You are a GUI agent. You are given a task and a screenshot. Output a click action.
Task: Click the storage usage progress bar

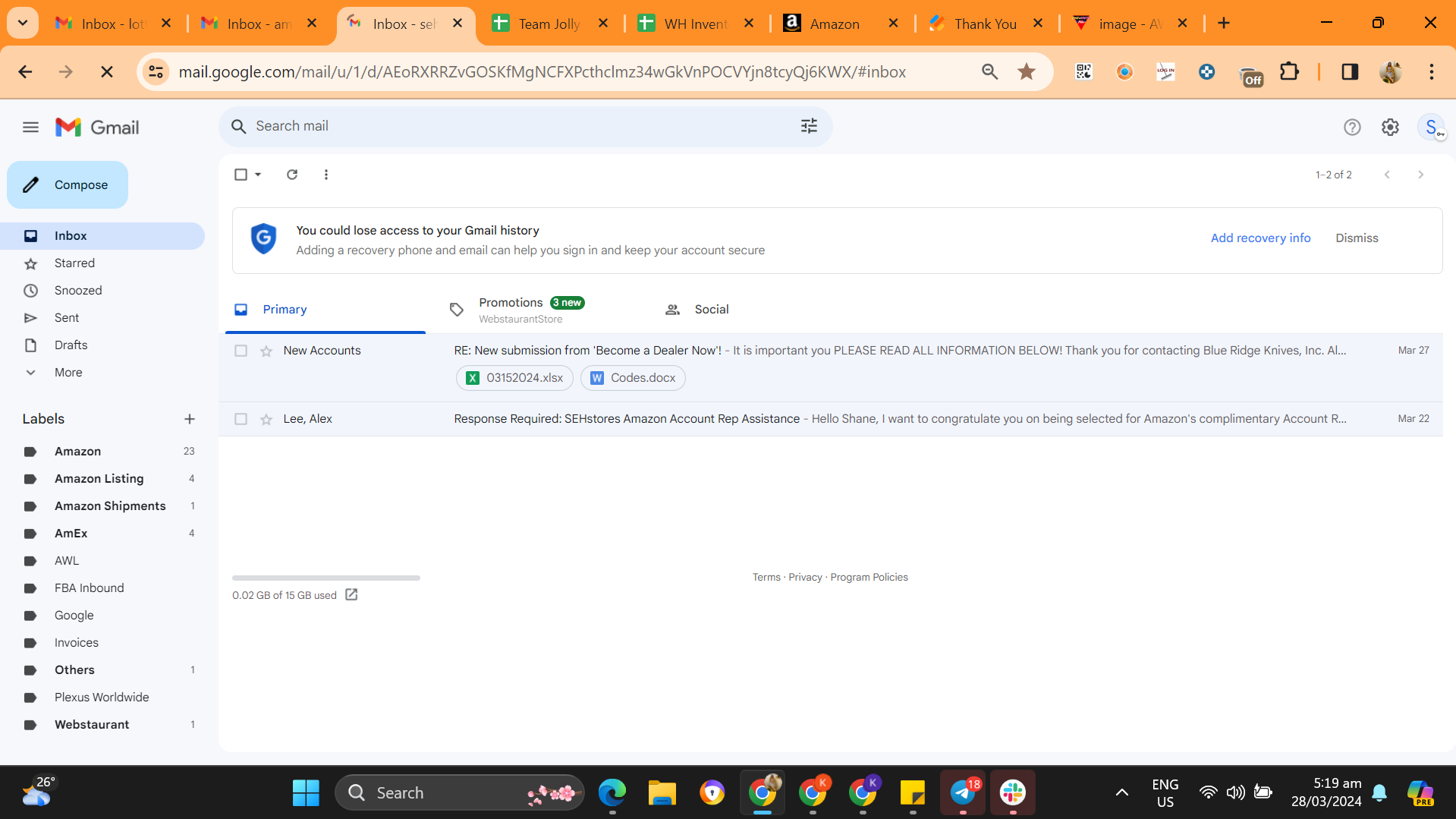click(326, 578)
